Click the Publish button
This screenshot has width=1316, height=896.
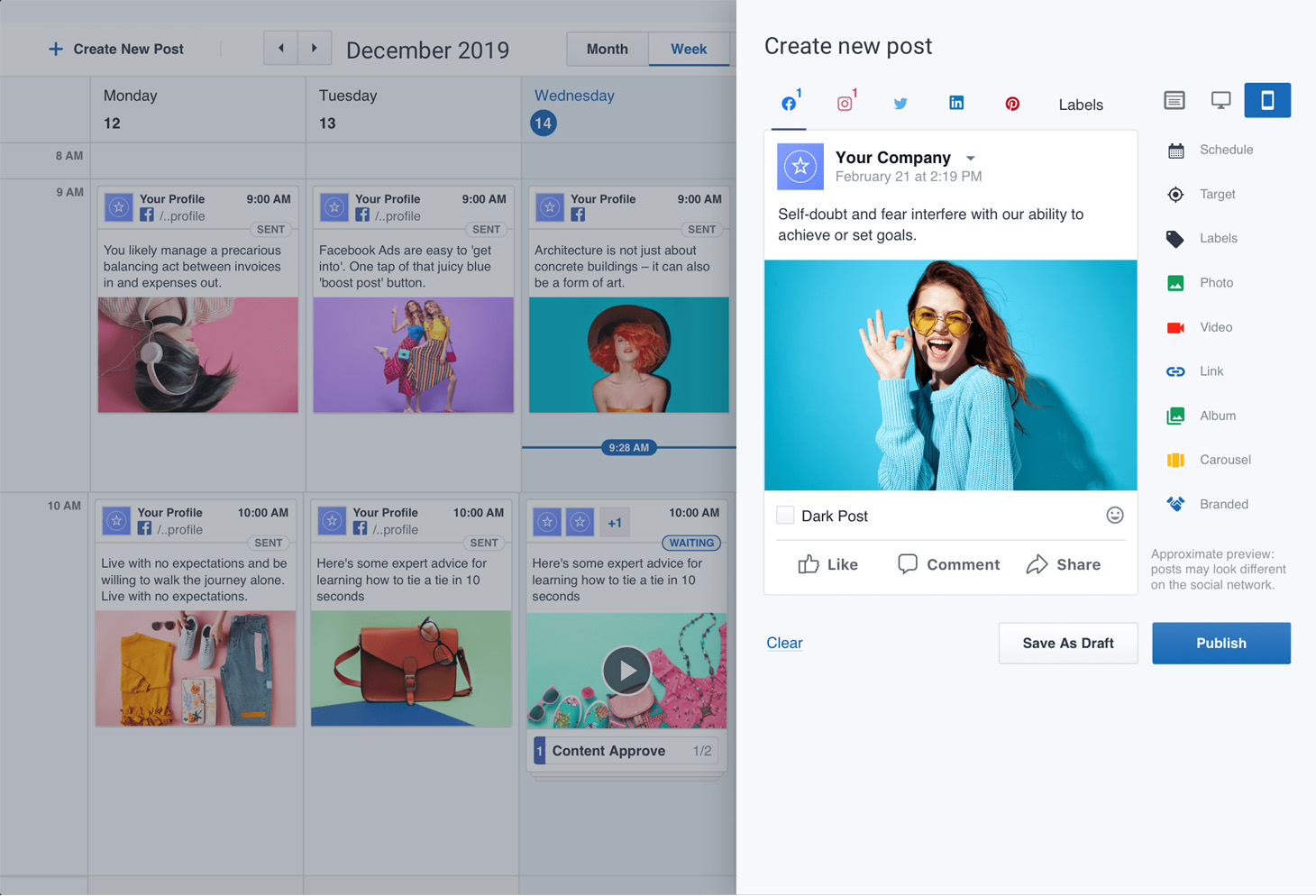pos(1220,643)
